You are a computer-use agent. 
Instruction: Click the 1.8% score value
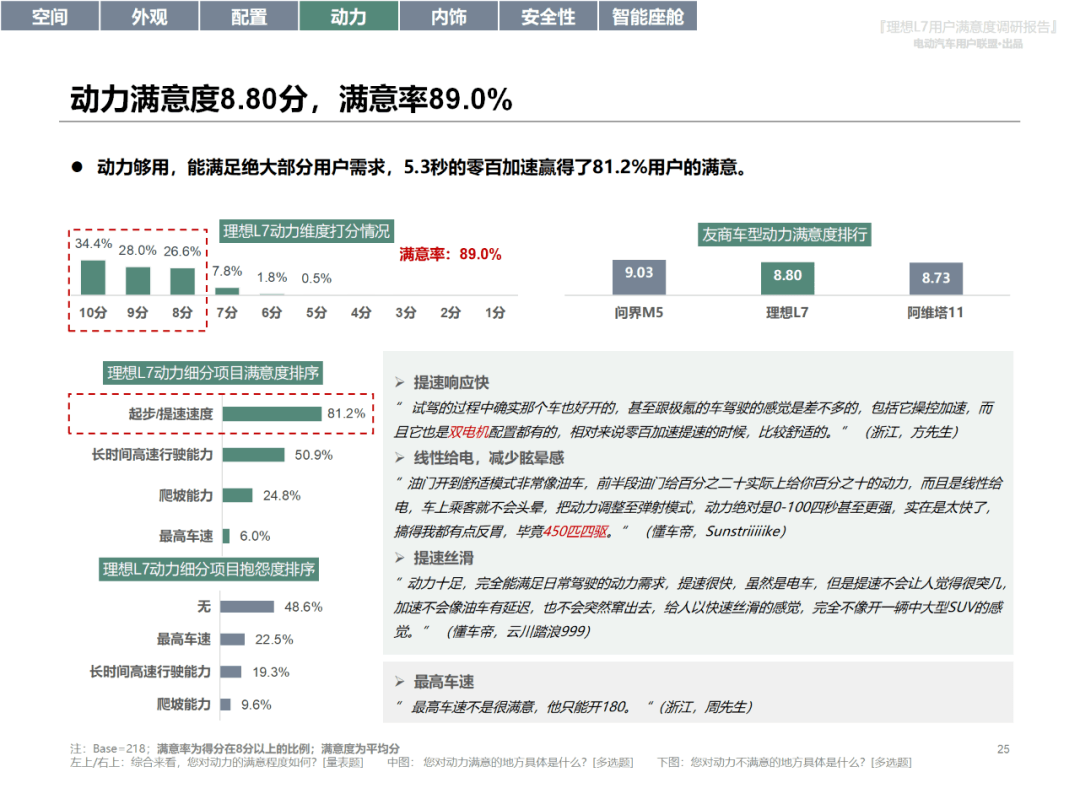(272, 278)
